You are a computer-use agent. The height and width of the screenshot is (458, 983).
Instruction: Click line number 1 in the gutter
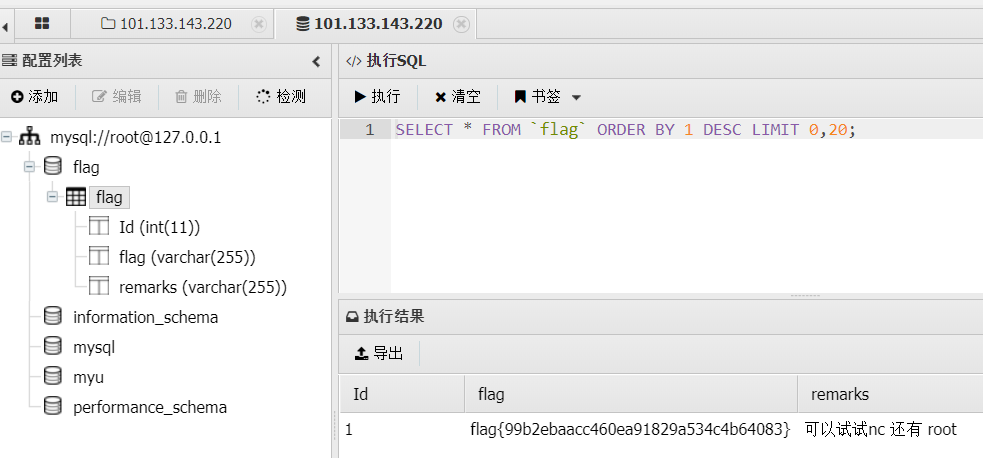pyautogui.click(x=369, y=130)
